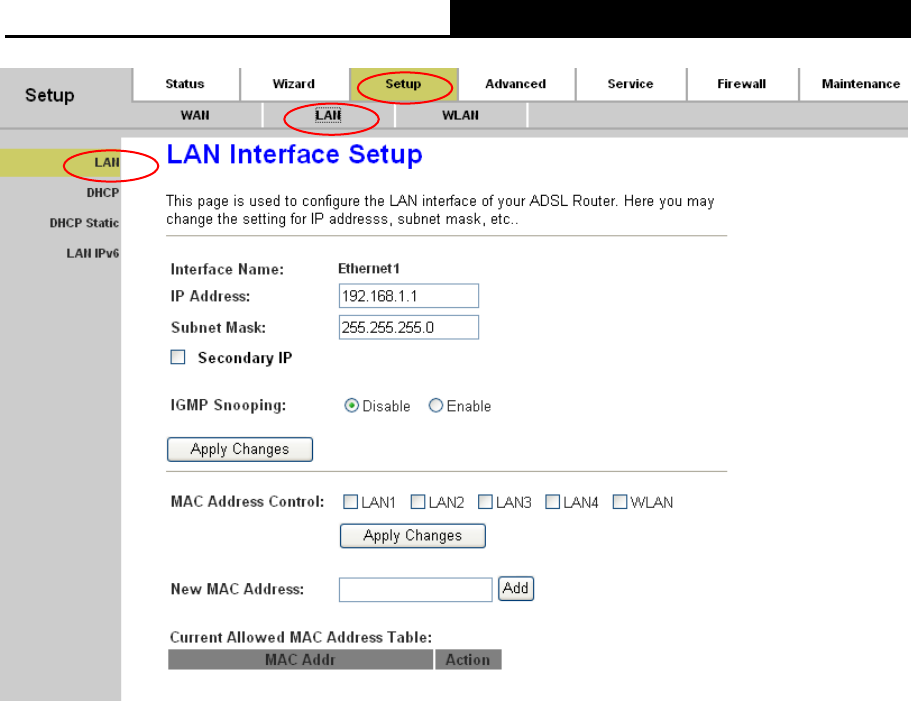This screenshot has width=911, height=701.
Task: Select the LAN sub-tab
Action: [x=328, y=115]
